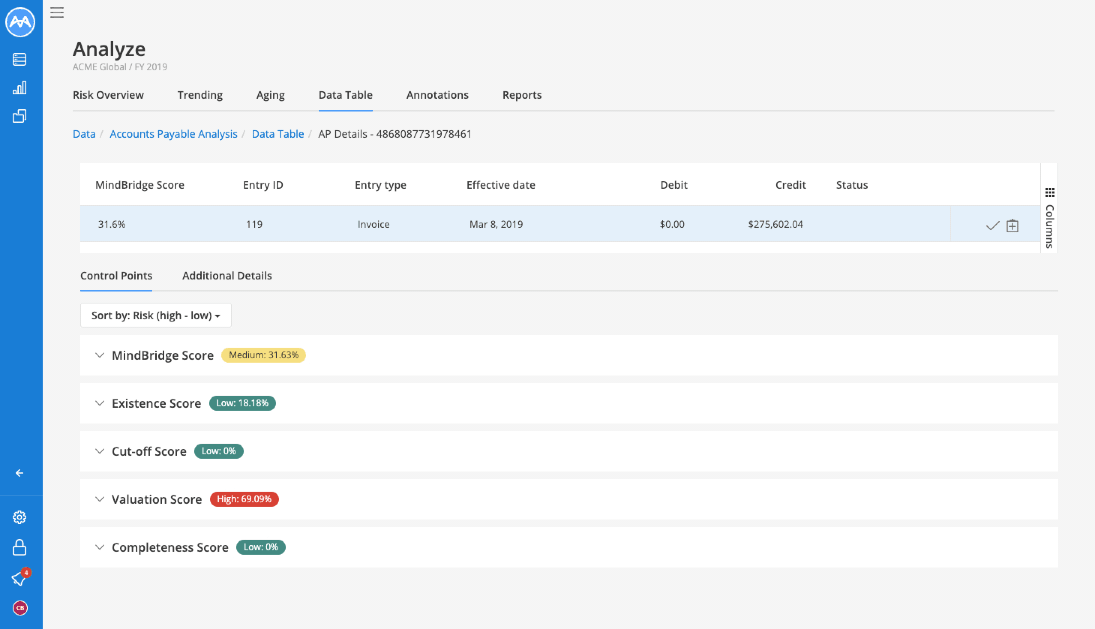
Task: Open the Sort by Risk dropdown
Action: [156, 316]
